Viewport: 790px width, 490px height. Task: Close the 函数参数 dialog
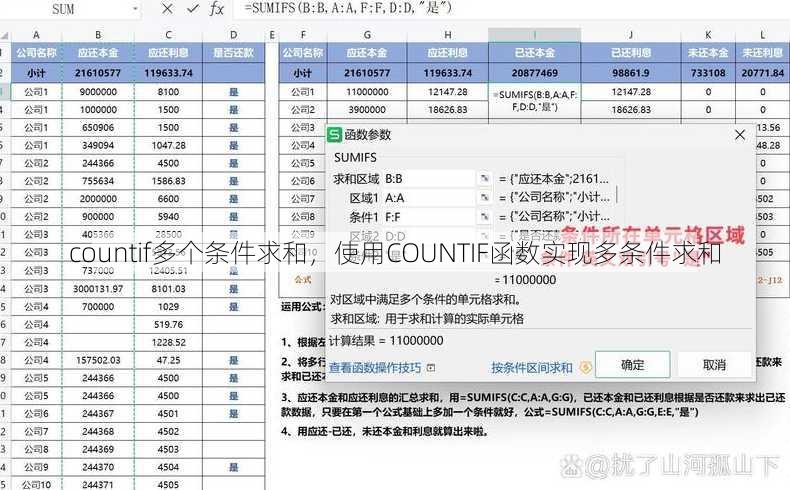pyautogui.click(x=740, y=134)
